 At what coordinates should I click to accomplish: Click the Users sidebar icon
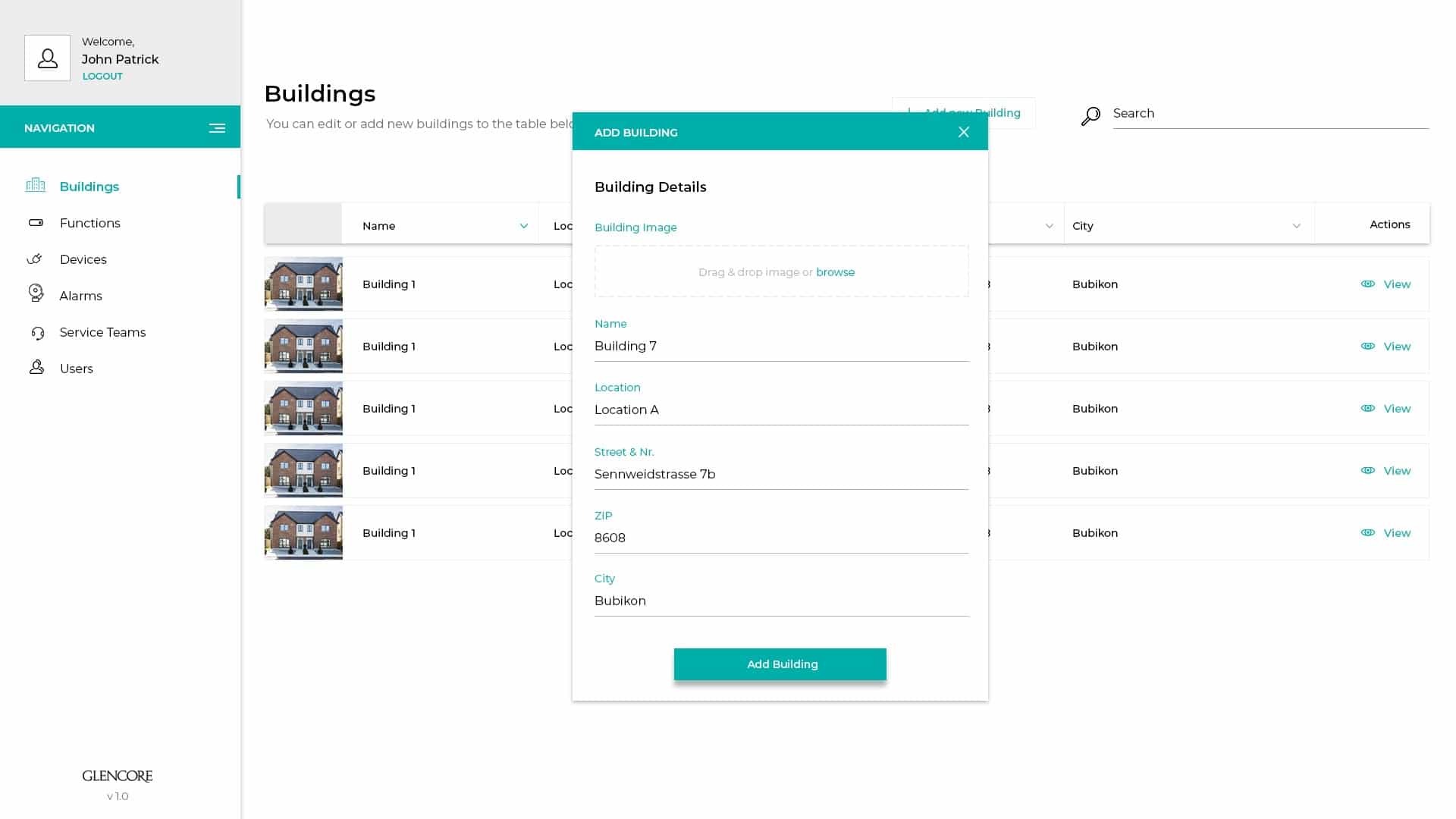click(x=36, y=368)
